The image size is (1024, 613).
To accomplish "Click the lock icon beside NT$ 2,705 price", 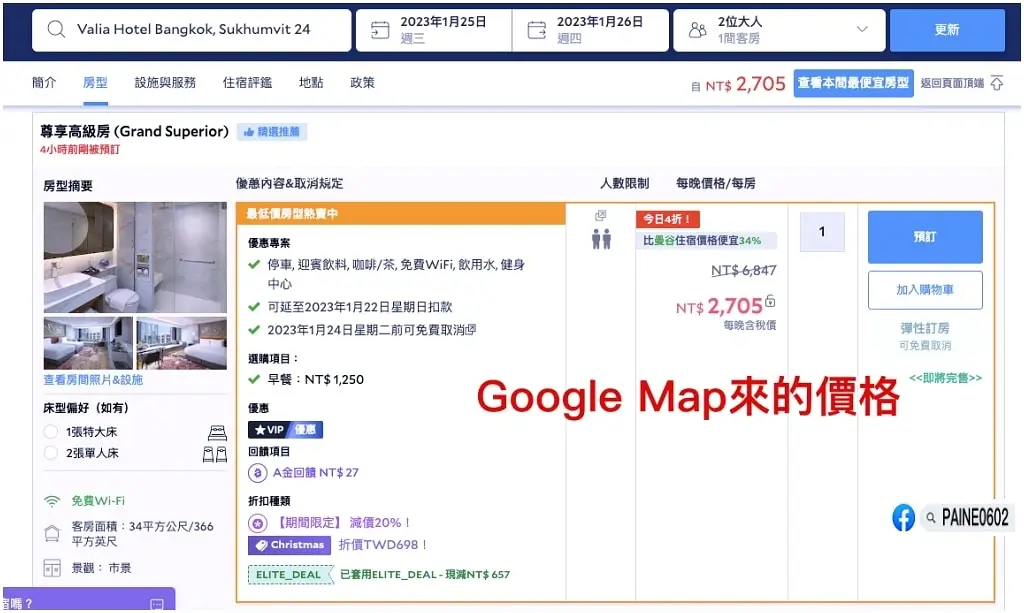I will (771, 301).
